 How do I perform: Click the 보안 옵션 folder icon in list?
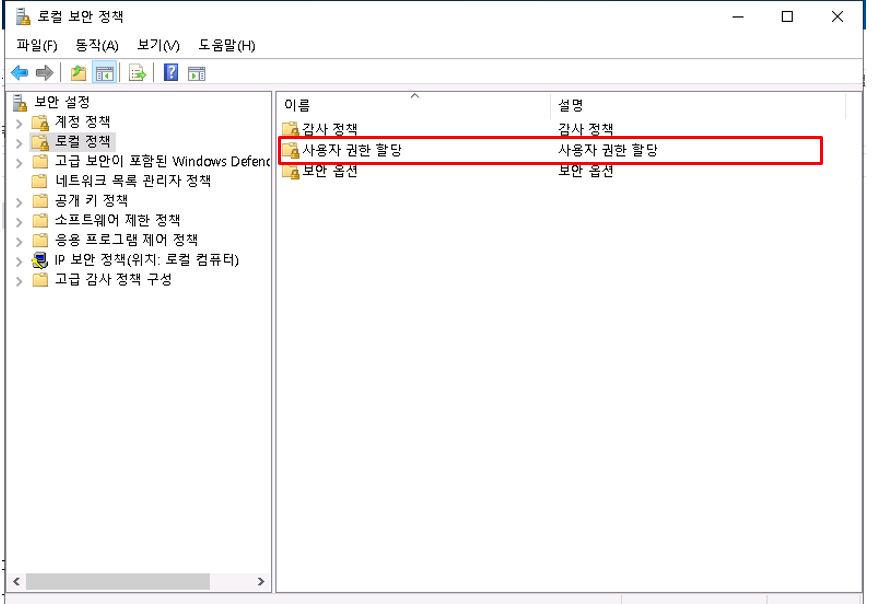[x=291, y=171]
